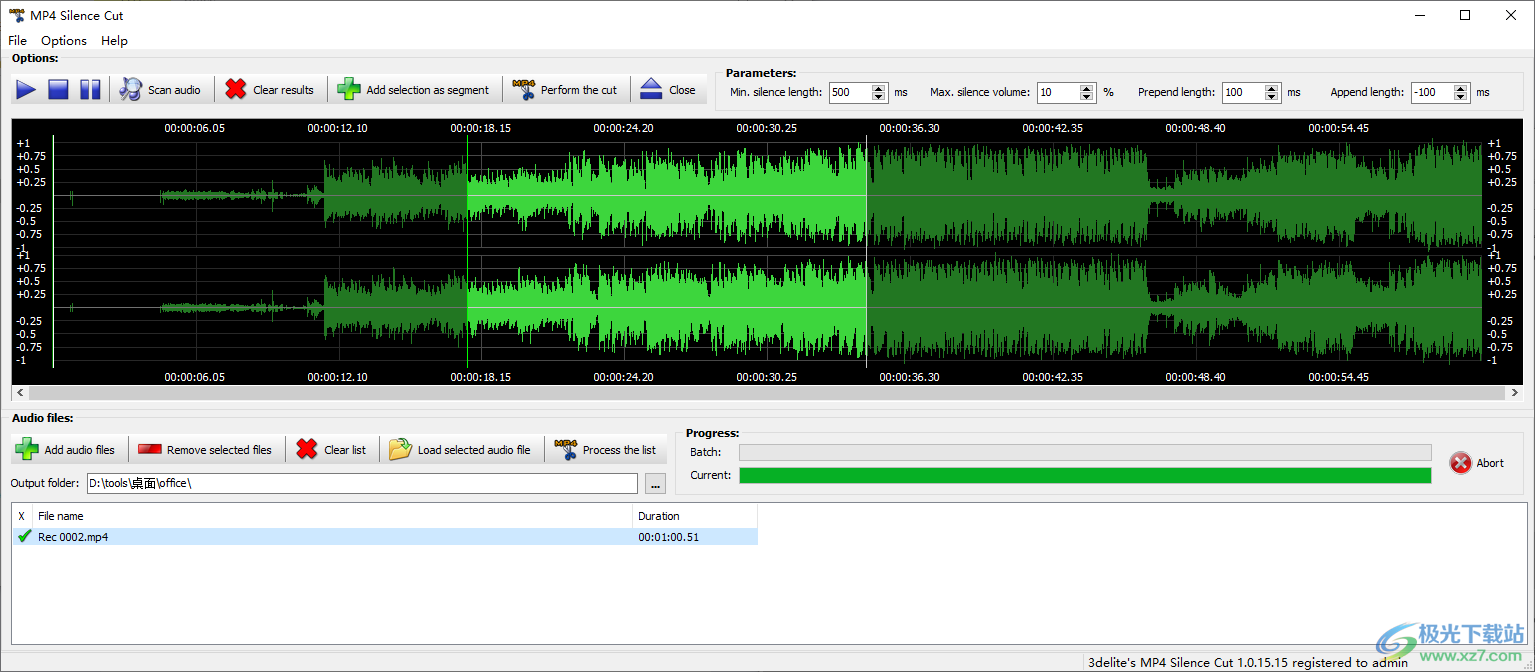Add selection as segment
The height and width of the screenshot is (672, 1535).
(414, 90)
